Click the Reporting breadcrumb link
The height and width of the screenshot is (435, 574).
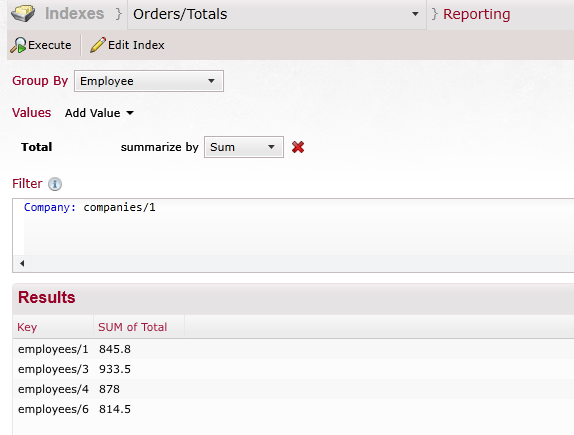tap(476, 14)
